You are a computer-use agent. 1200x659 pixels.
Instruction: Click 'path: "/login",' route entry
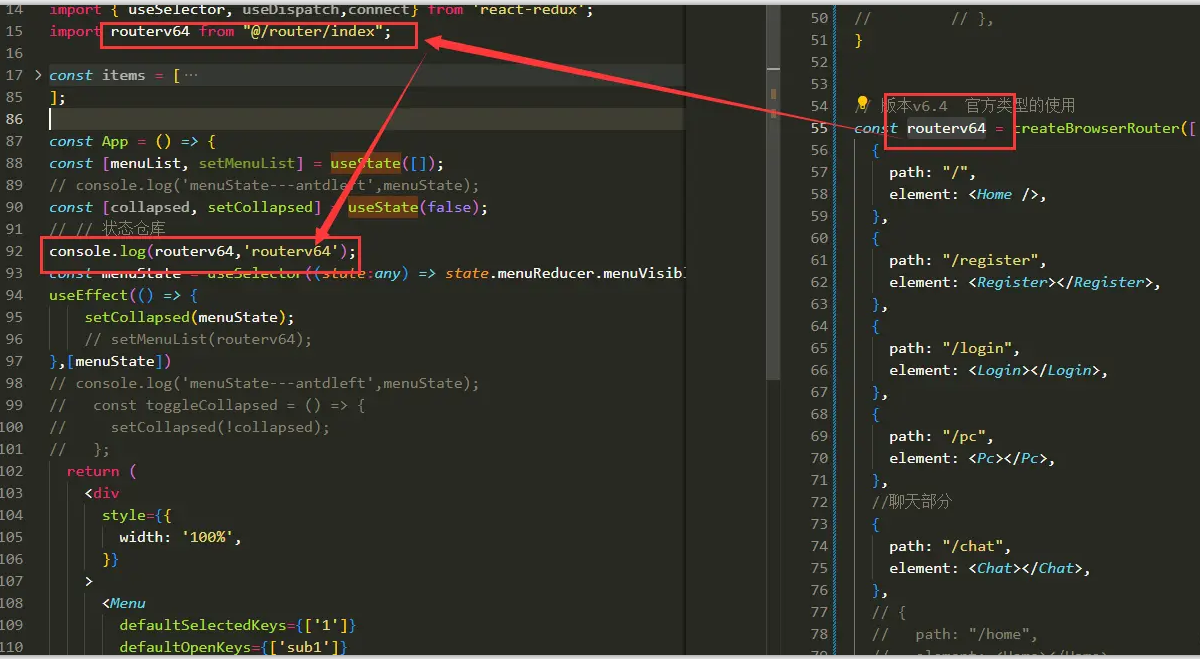pyautogui.click(x=954, y=348)
